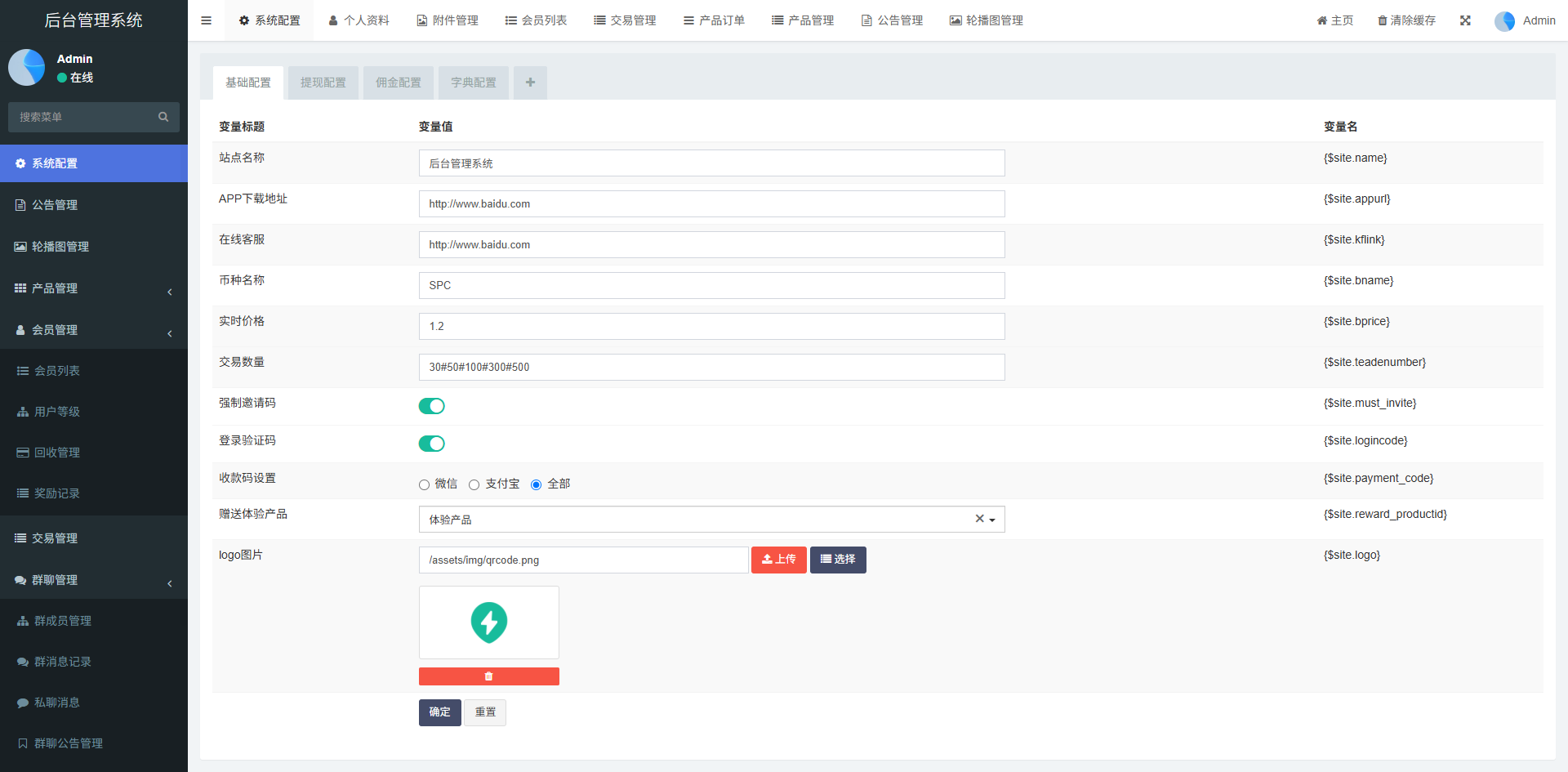Click the fullscreen toggle icon in header
1568x772 pixels.
[1465, 20]
